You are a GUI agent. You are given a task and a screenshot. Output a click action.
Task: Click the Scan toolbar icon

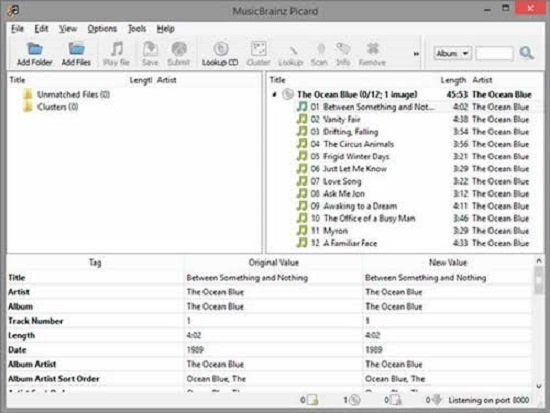(320, 49)
